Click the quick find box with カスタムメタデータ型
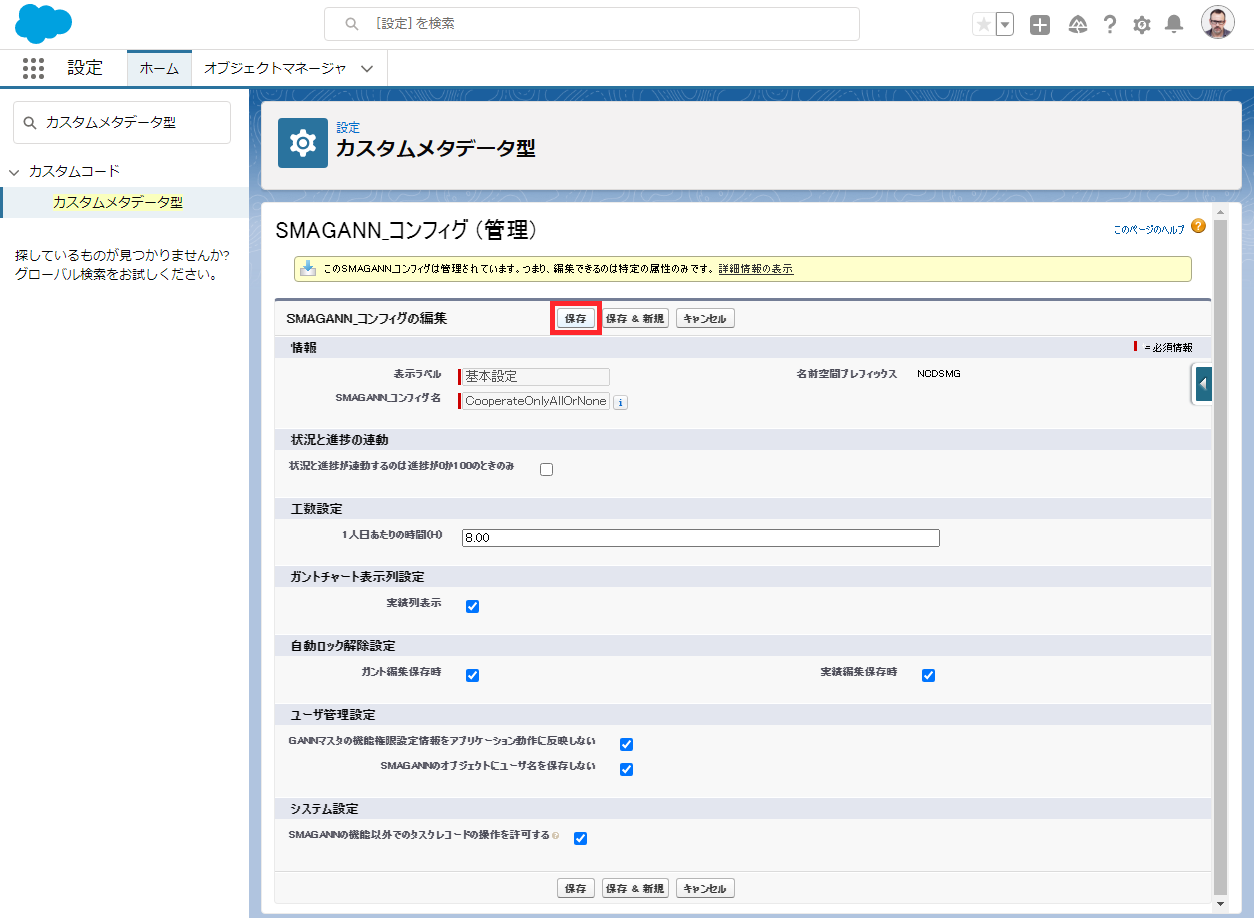 [122, 122]
